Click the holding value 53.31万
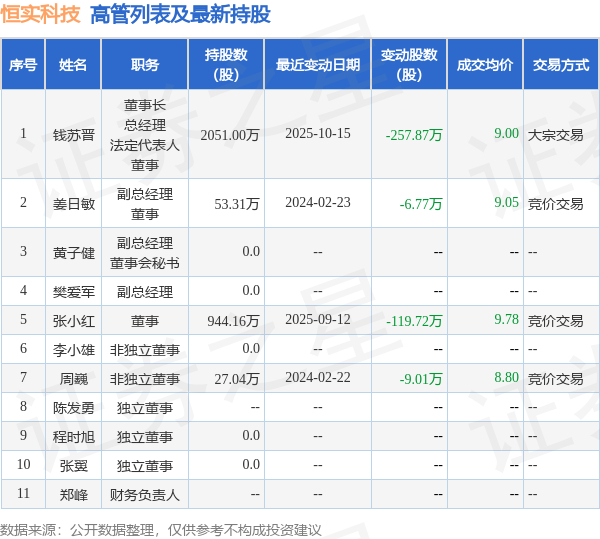 [237, 204]
